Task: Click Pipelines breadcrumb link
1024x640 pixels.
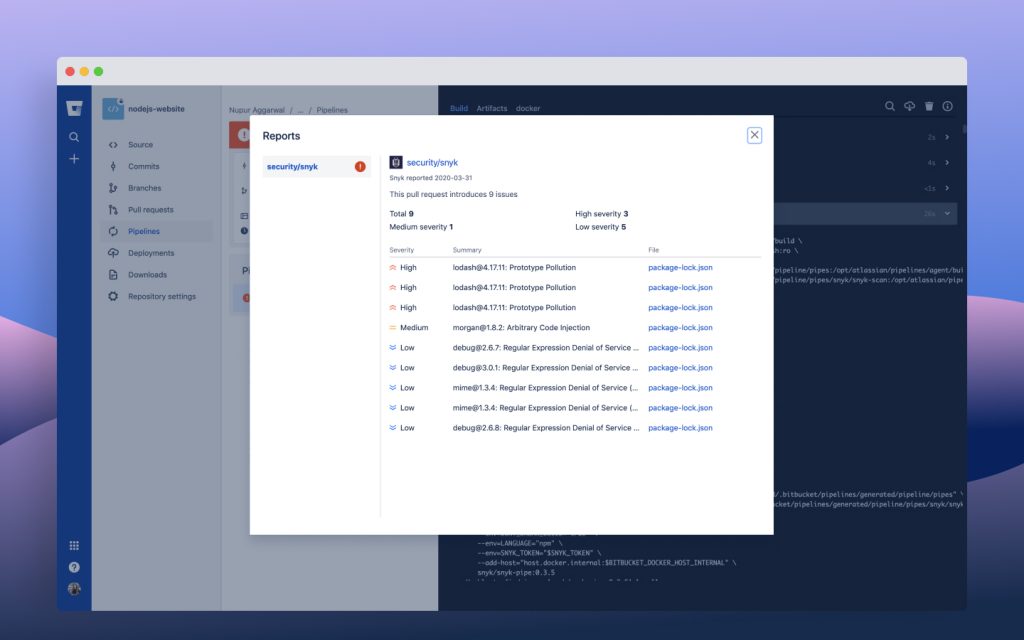Action: (x=332, y=110)
